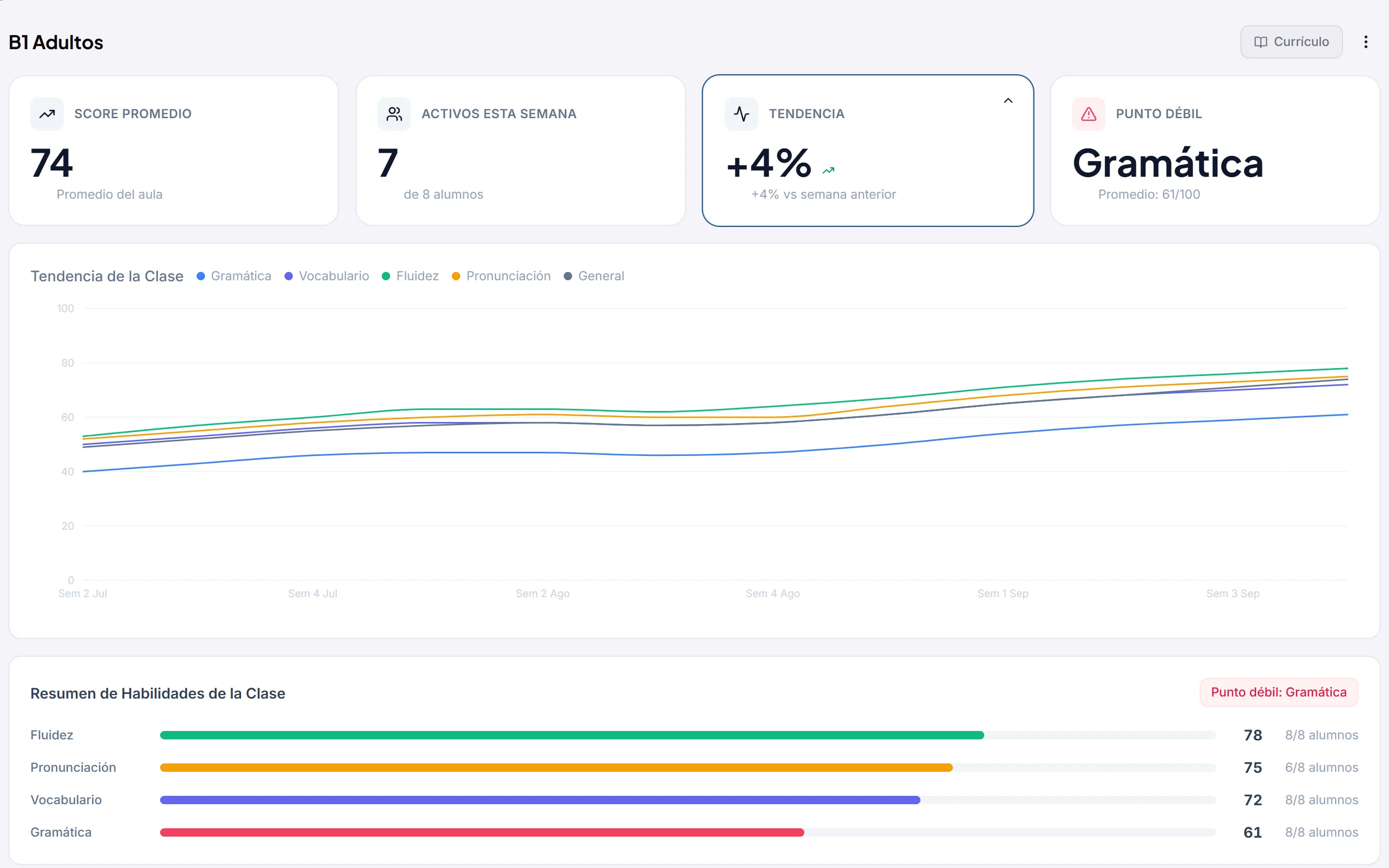Click the green Fluidez progress bar
Viewport: 1389px width, 868px height.
pyautogui.click(x=572, y=735)
